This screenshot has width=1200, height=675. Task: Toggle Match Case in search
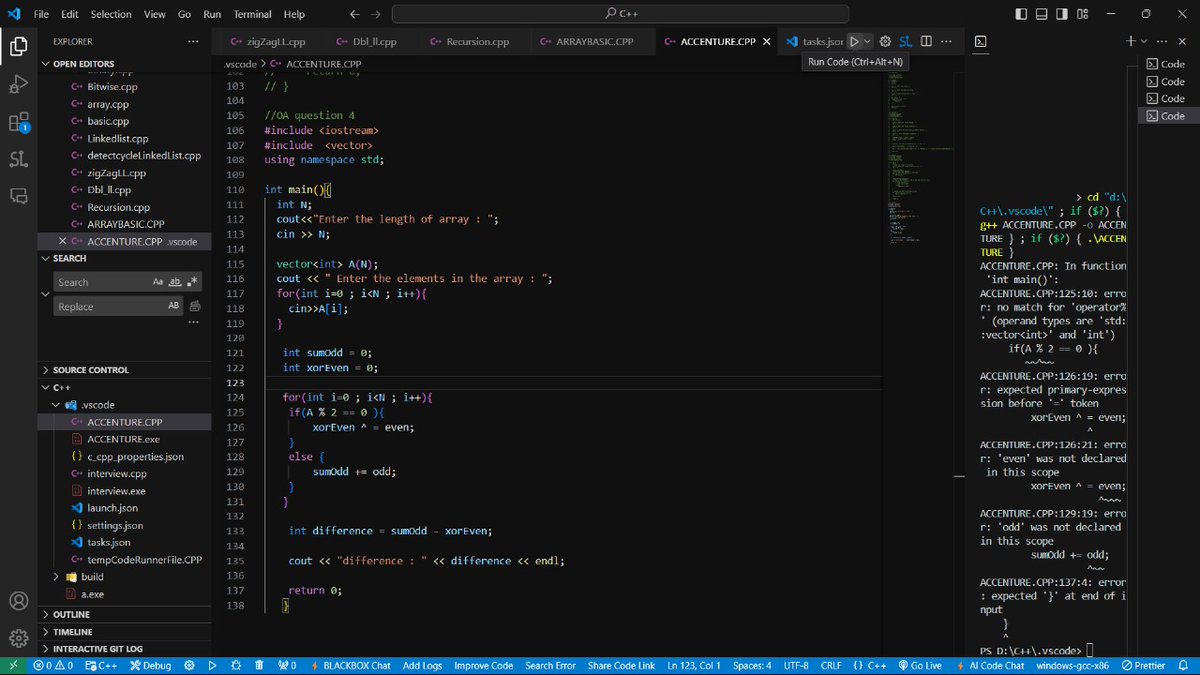pyautogui.click(x=158, y=282)
